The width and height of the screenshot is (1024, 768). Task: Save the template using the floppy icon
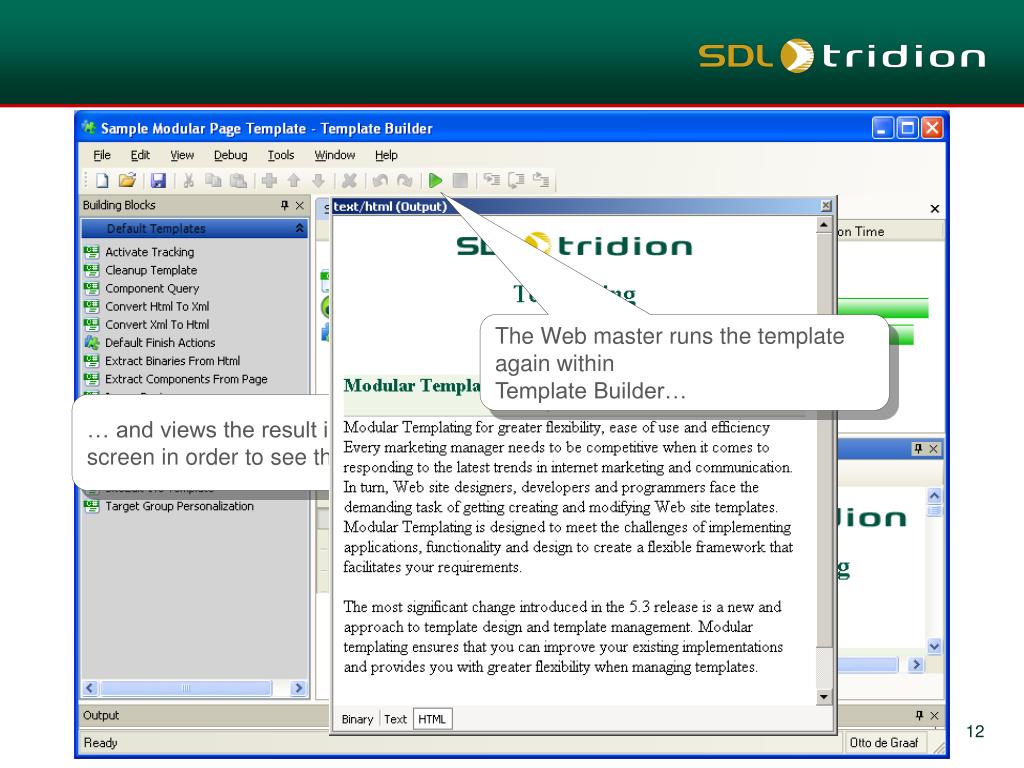click(158, 180)
